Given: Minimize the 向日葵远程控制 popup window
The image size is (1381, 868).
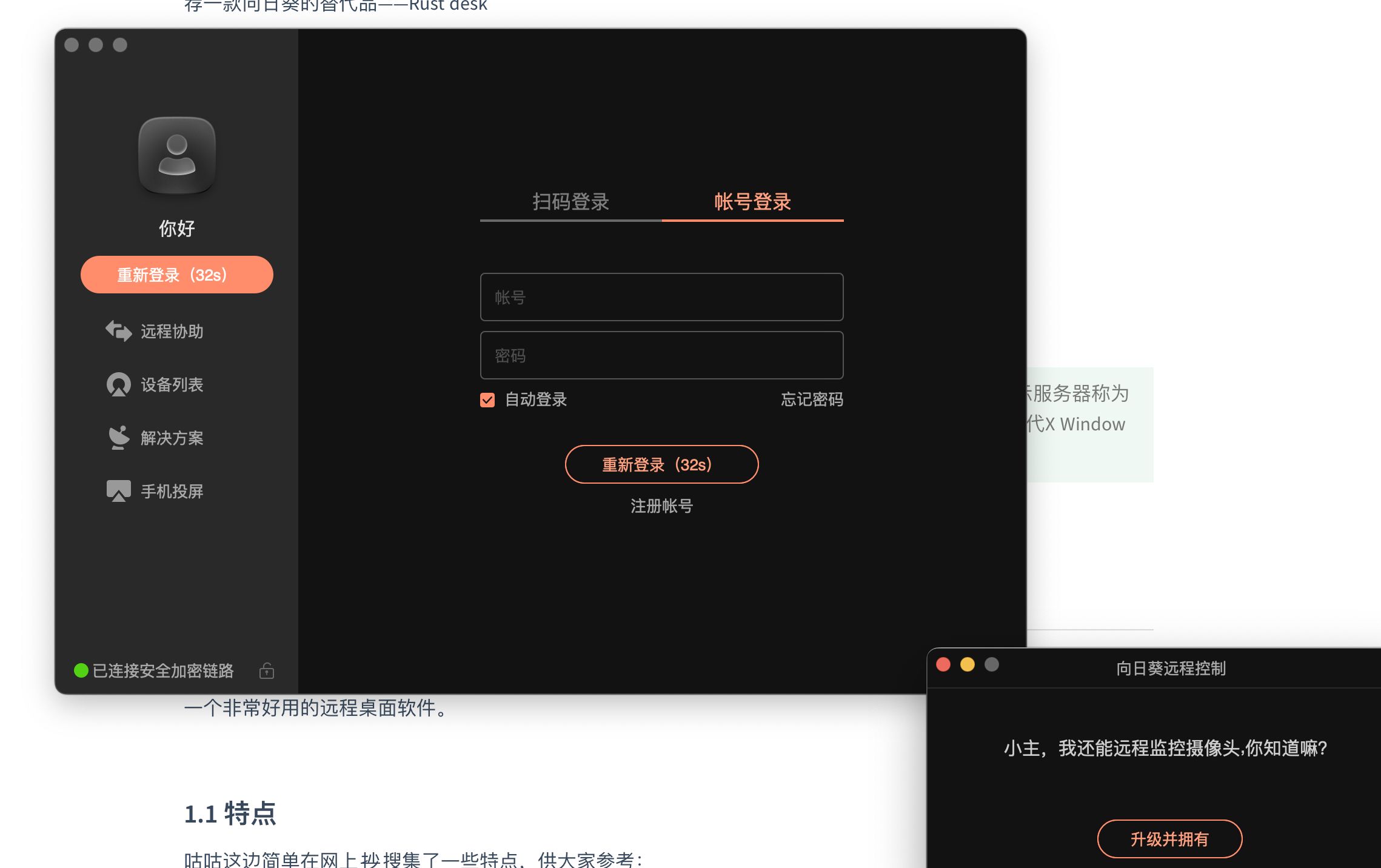Looking at the screenshot, I should [968, 665].
